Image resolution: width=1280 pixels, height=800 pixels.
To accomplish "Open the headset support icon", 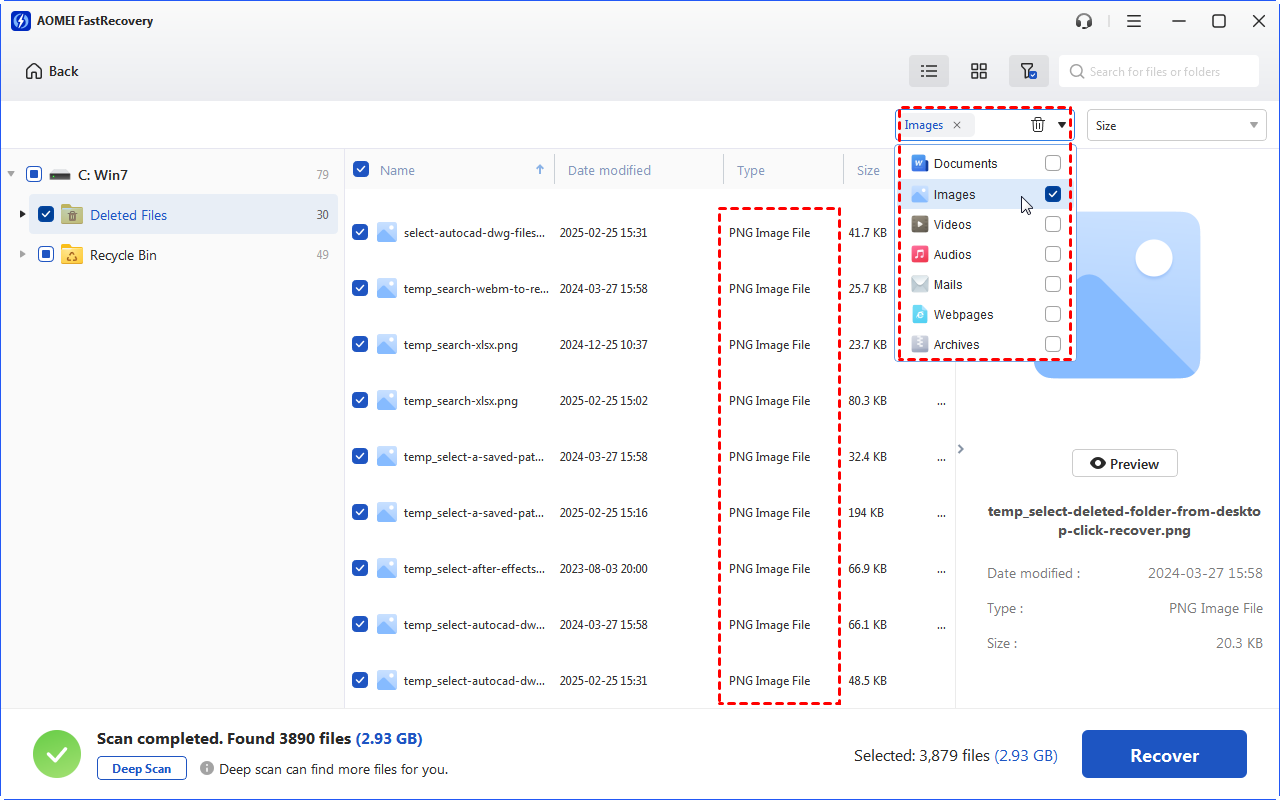I will coord(1084,21).
